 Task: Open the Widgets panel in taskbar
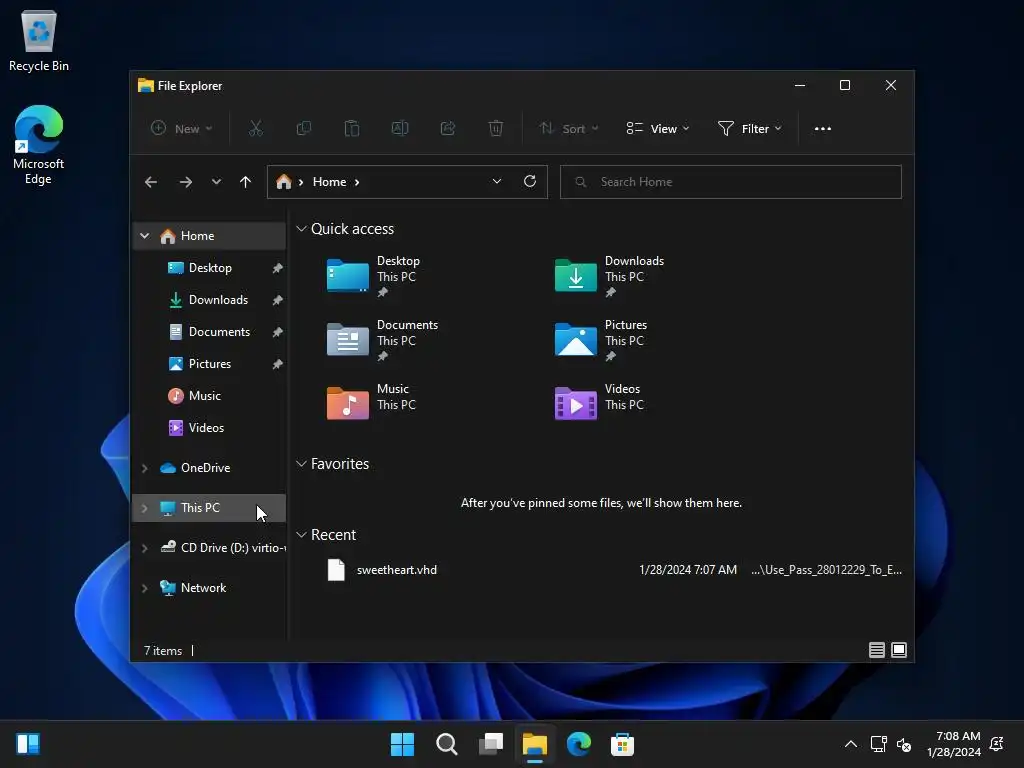coord(28,744)
